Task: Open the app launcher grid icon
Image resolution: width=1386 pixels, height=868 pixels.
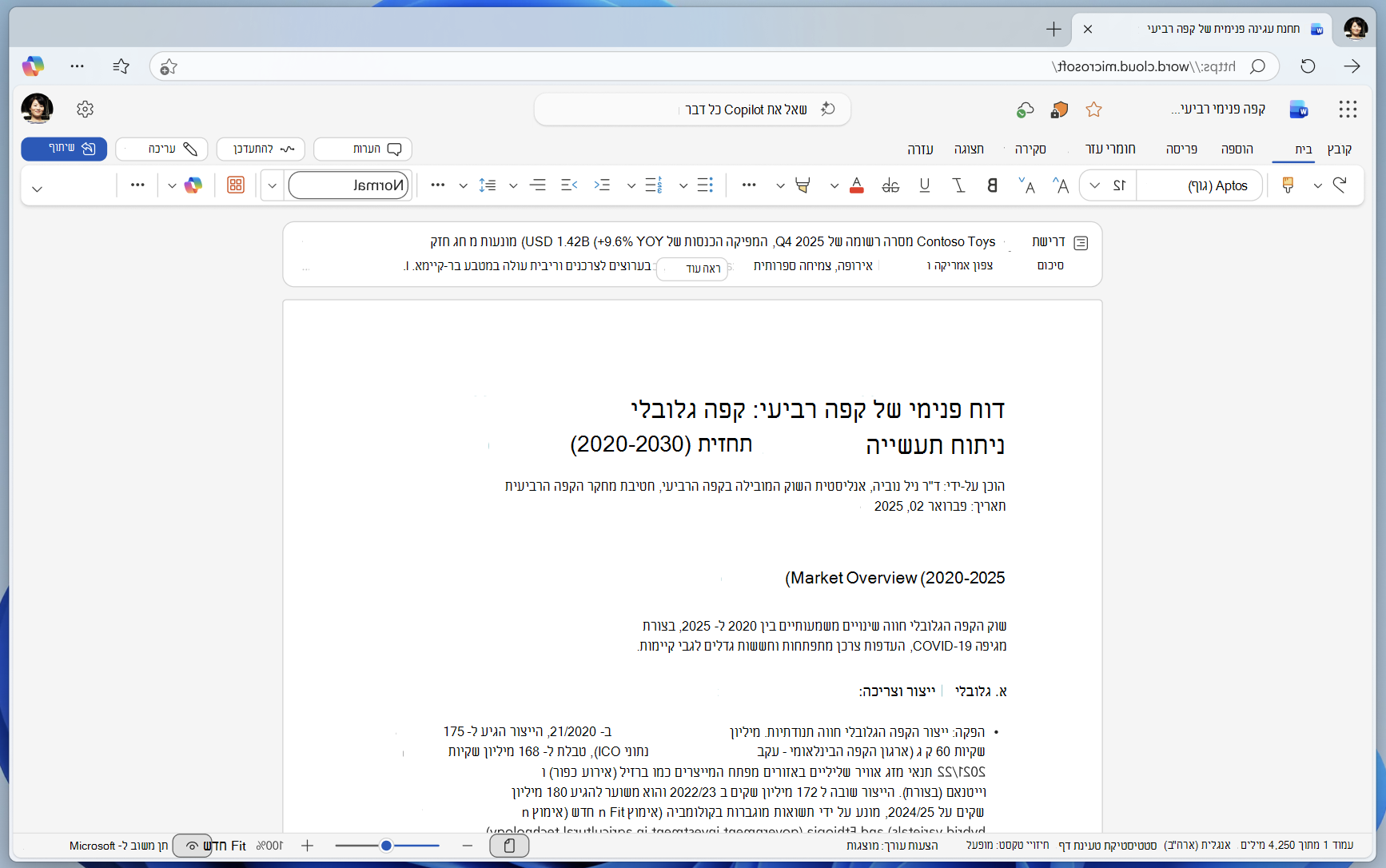Action: [x=1348, y=109]
